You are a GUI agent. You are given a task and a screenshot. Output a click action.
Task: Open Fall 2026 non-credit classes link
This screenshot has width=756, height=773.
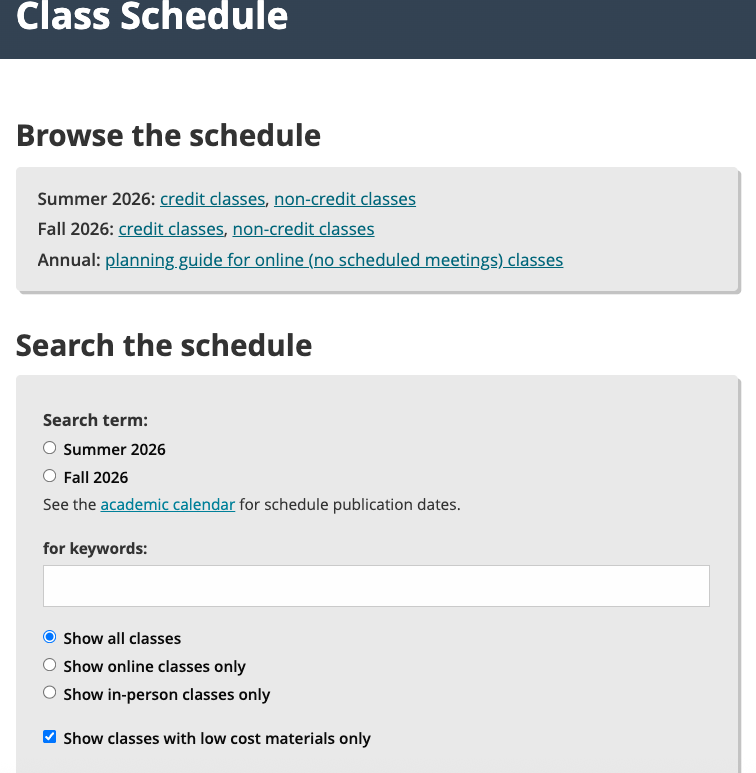click(304, 229)
